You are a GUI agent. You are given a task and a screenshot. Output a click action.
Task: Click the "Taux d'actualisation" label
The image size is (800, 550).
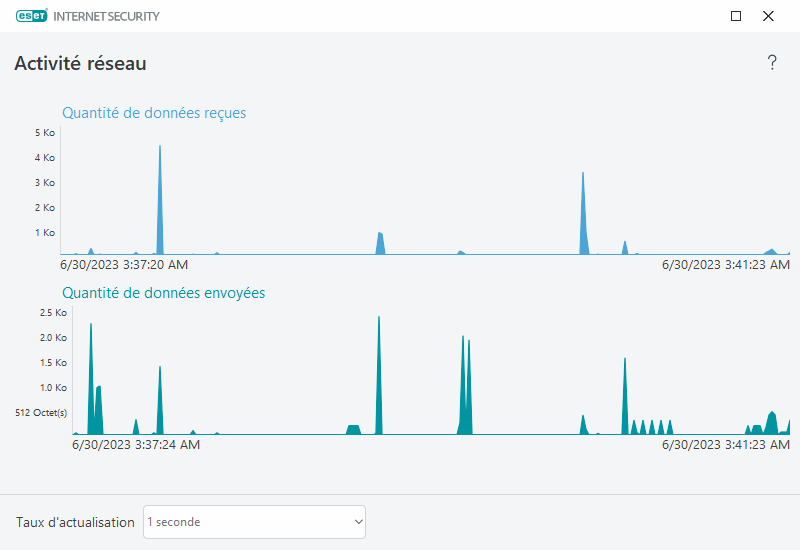pyautogui.click(x=75, y=522)
